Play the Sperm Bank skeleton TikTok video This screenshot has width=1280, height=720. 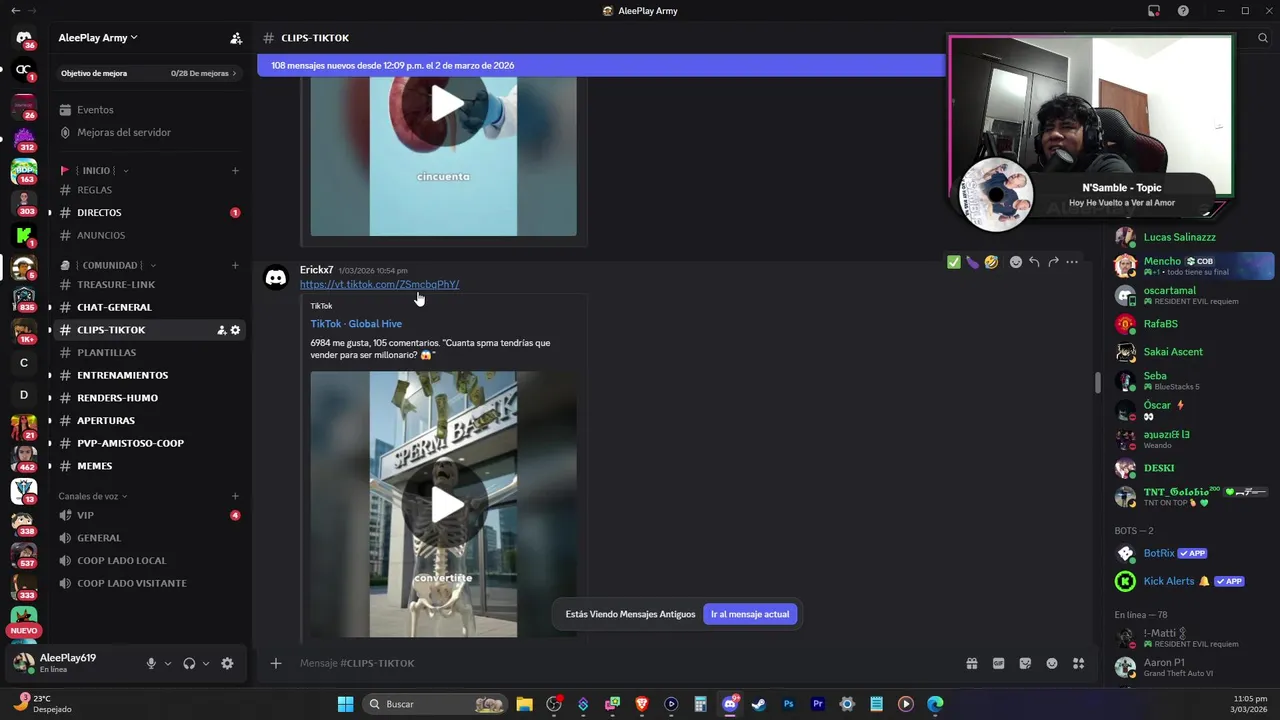447,505
